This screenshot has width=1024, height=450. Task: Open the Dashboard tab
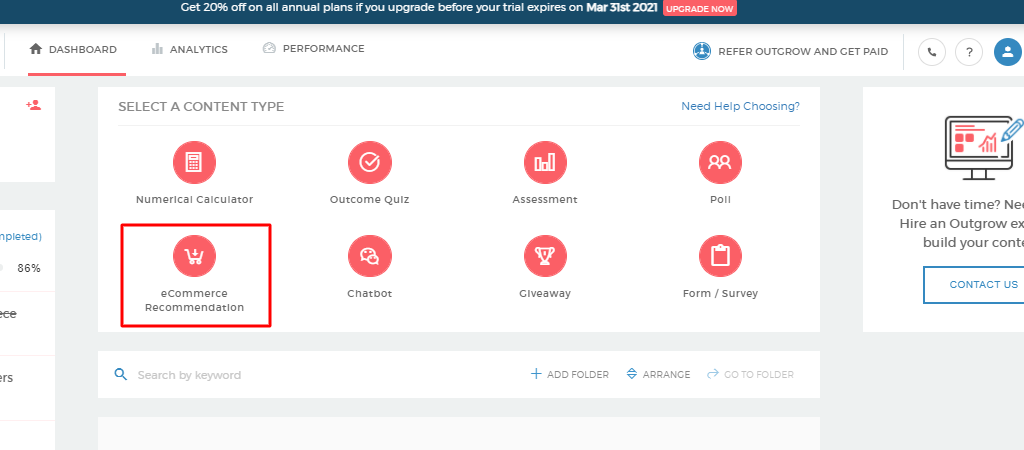point(73,49)
